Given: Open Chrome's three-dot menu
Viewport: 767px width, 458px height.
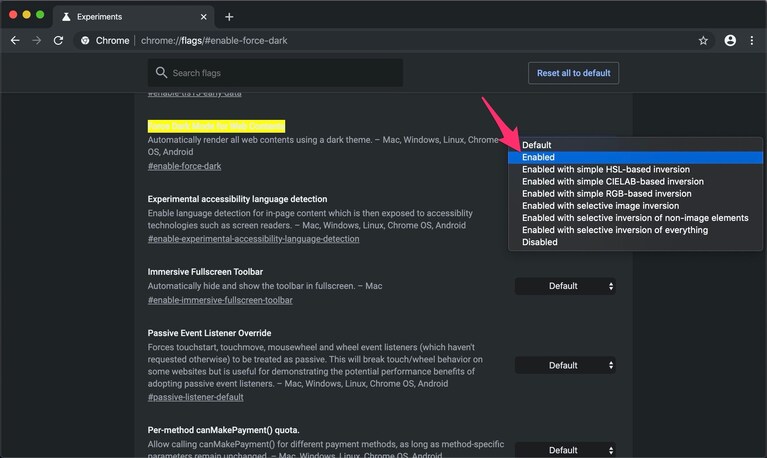Looking at the screenshot, I should point(752,41).
